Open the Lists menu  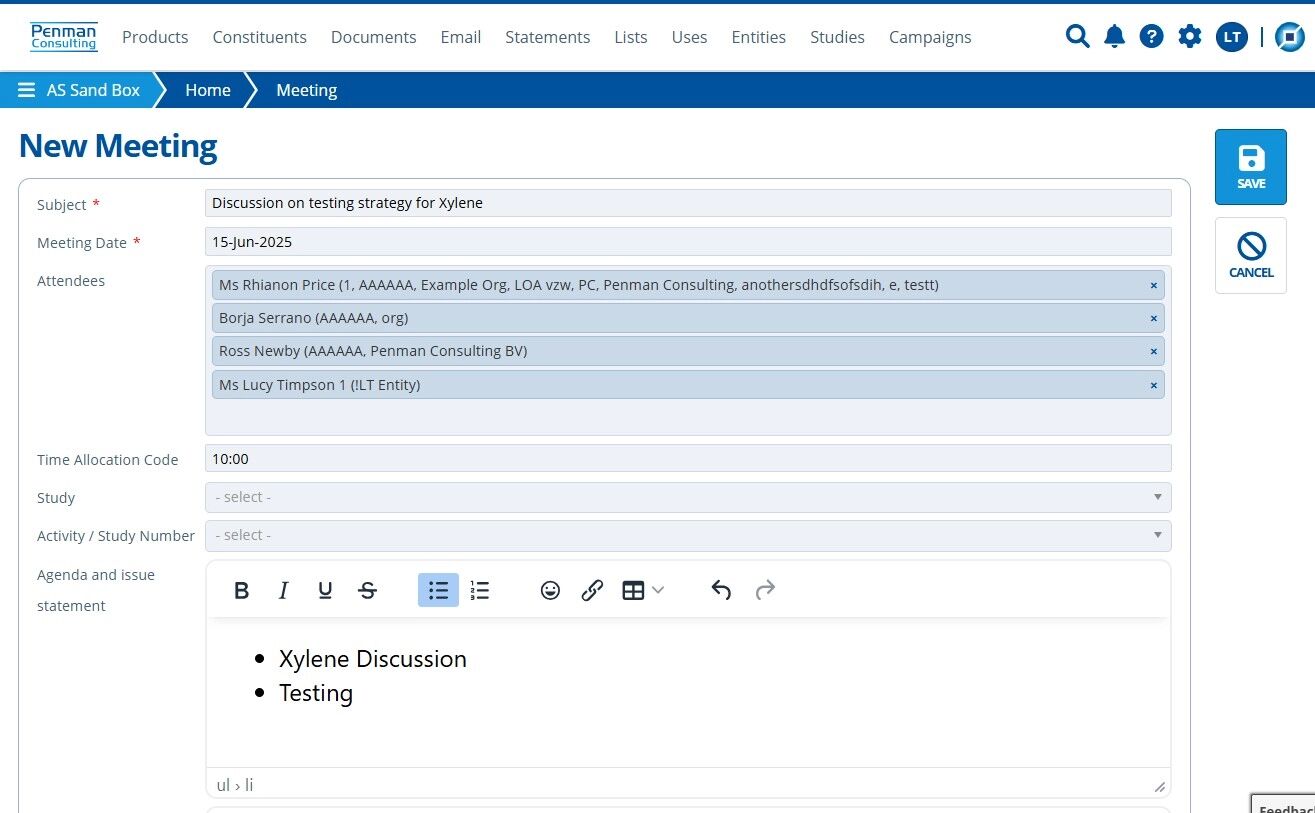(631, 37)
